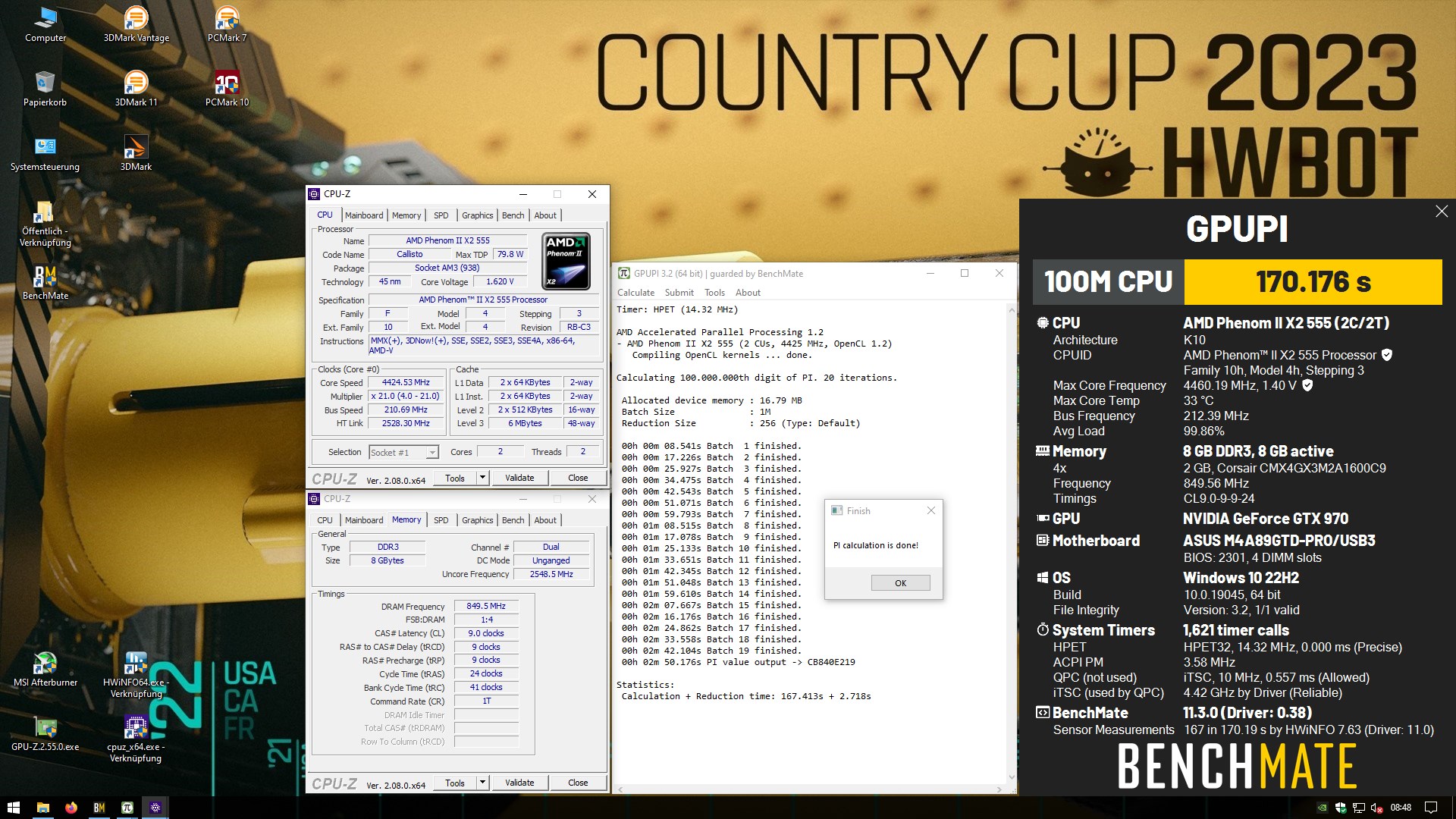1456x819 pixels.
Task: Open the 3DMark desktop shortcut
Action: pos(136,153)
